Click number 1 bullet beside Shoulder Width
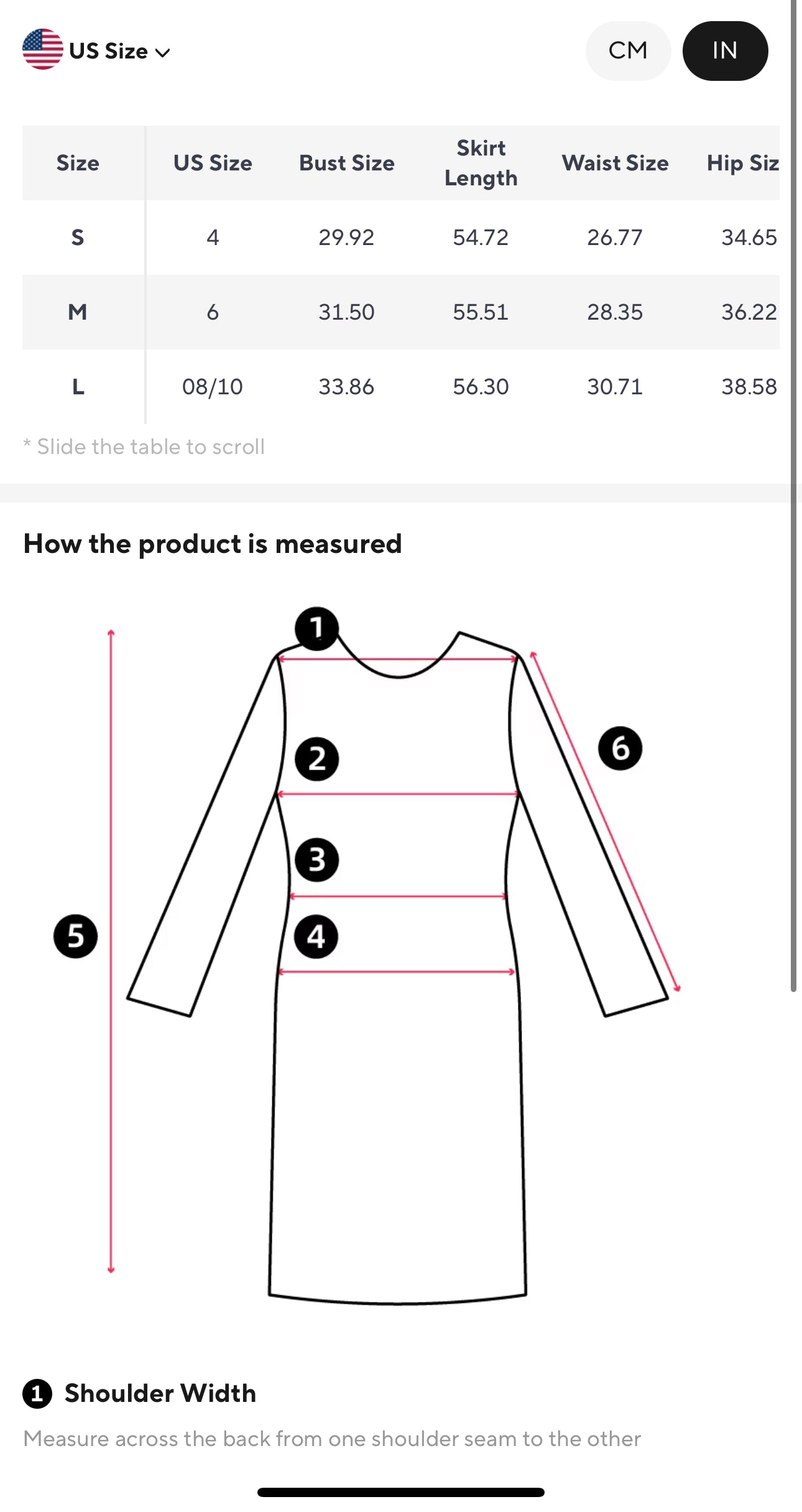This screenshot has height=1512, width=802. pyautogui.click(x=37, y=1393)
